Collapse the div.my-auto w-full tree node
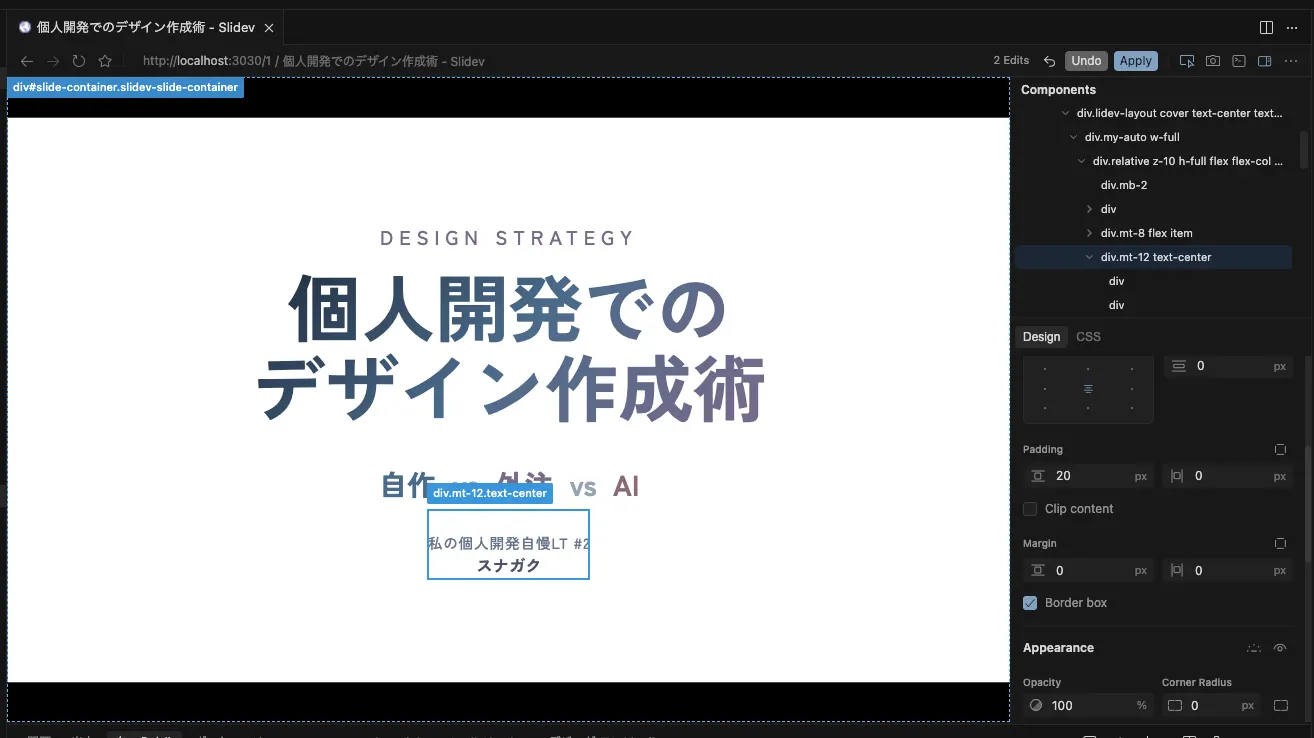The height and width of the screenshot is (738, 1314). [1075, 136]
